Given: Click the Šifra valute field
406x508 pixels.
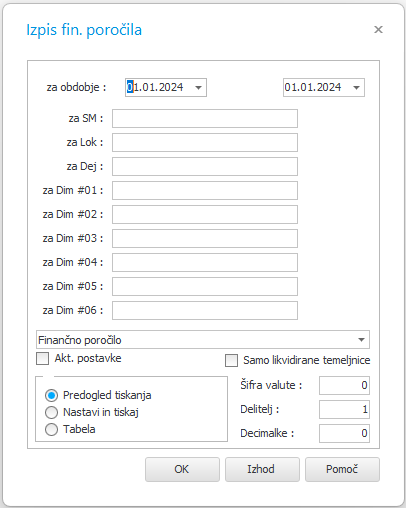Looking at the screenshot, I should click(344, 385).
